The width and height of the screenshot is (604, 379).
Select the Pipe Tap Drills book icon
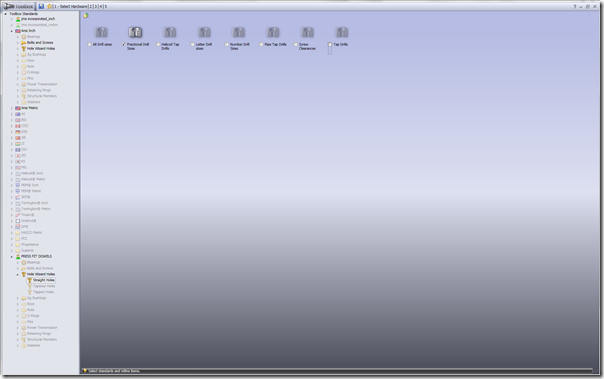click(x=273, y=32)
